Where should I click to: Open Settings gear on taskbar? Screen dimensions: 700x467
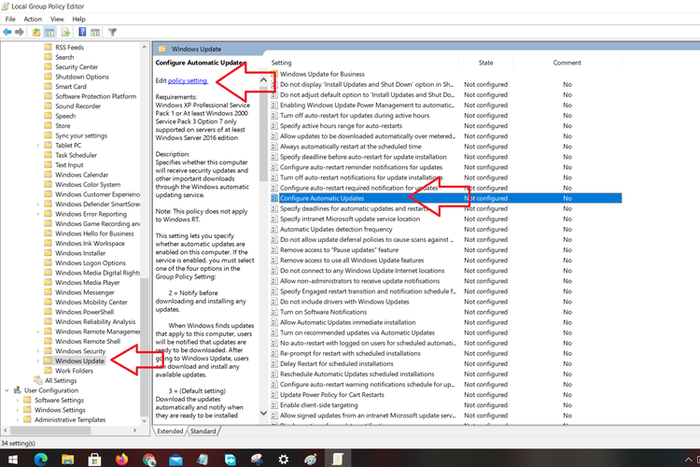[x=283, y=459]
